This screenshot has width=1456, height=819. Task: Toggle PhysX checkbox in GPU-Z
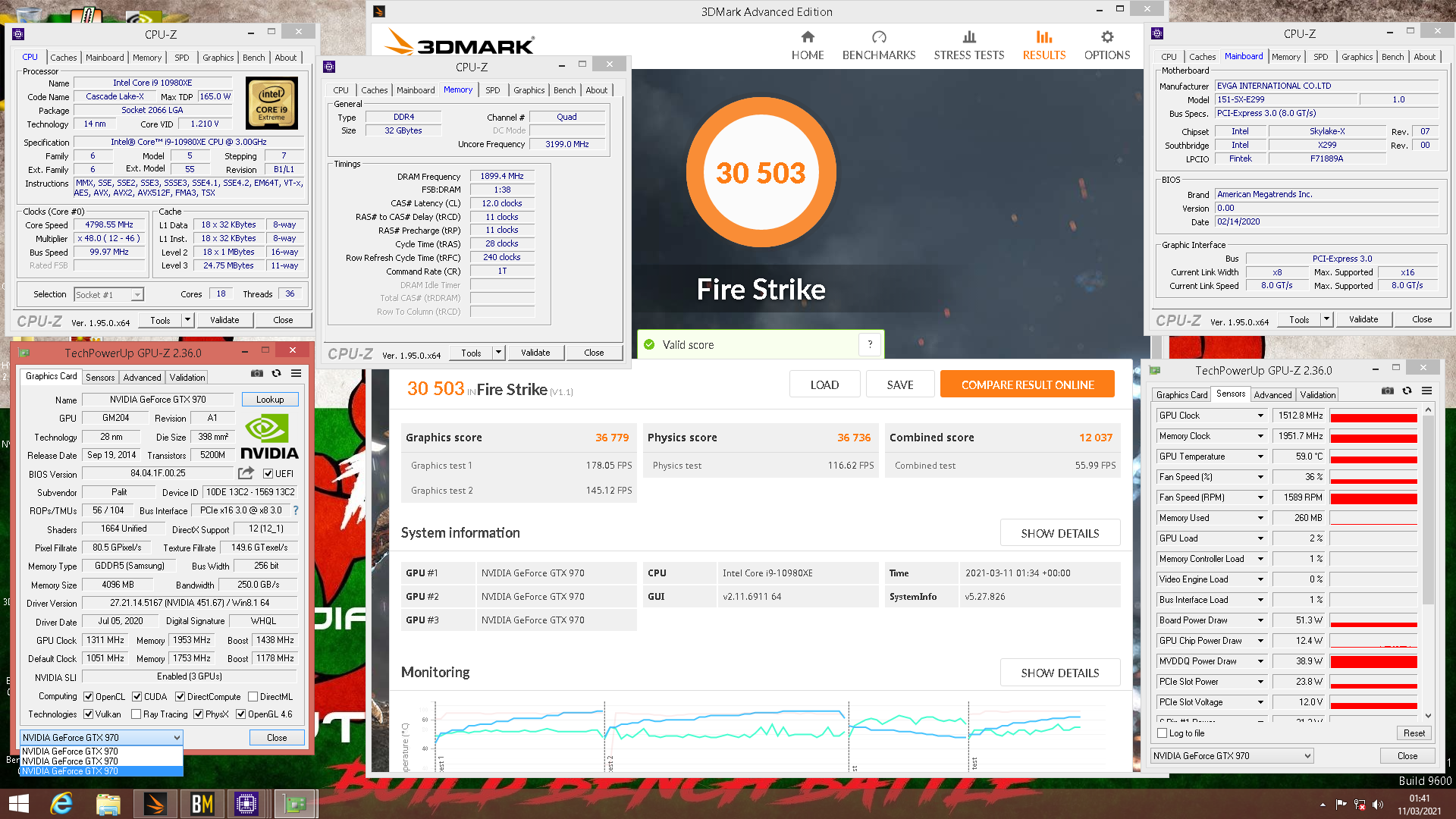coord(199,714)
